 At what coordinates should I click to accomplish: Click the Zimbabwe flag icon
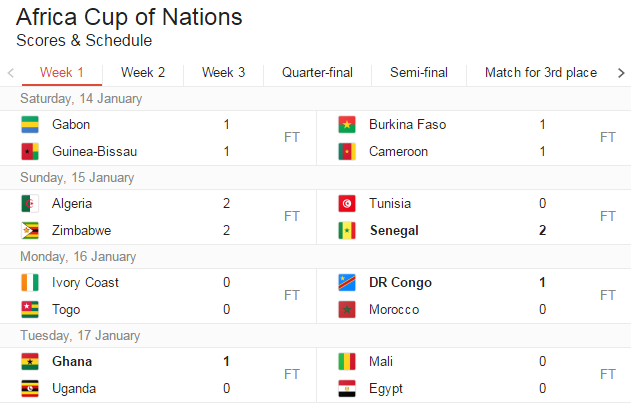30,230
